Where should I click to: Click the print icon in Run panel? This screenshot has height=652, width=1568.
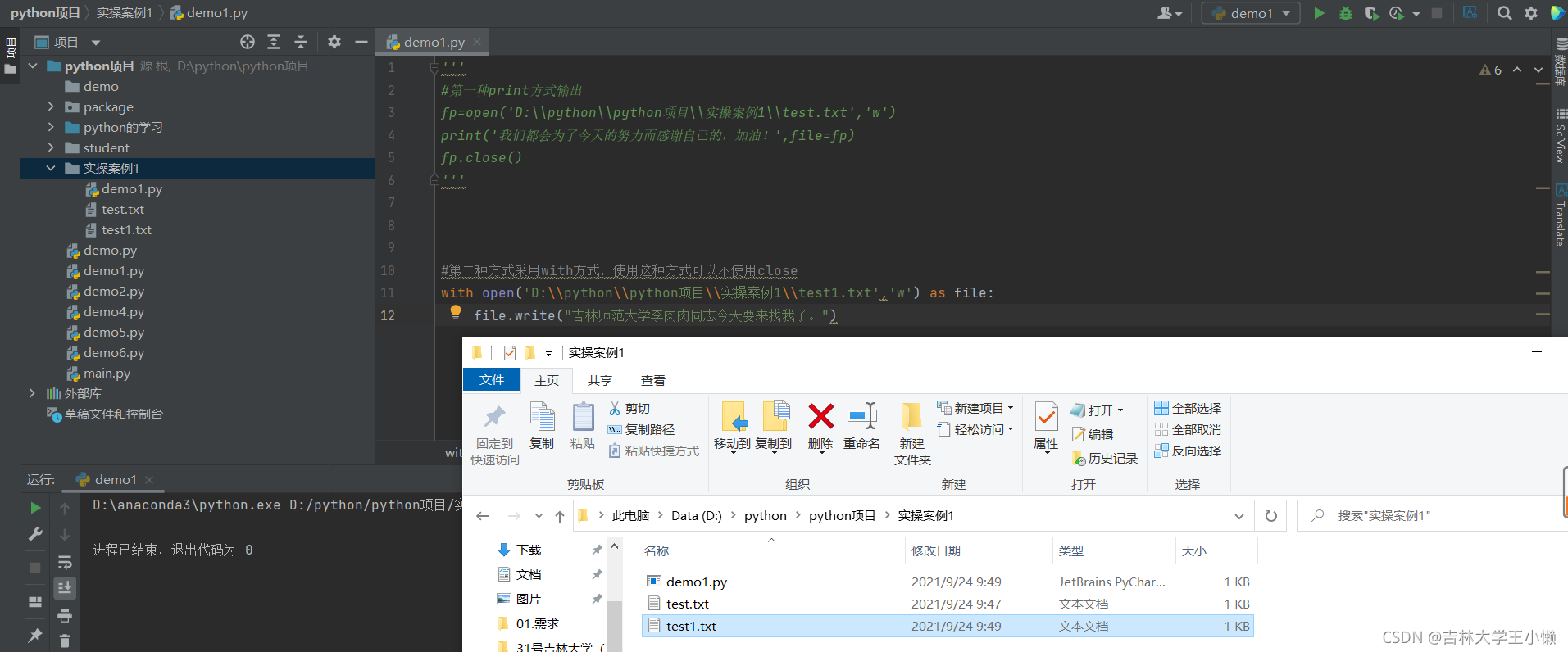click(65, 615)
